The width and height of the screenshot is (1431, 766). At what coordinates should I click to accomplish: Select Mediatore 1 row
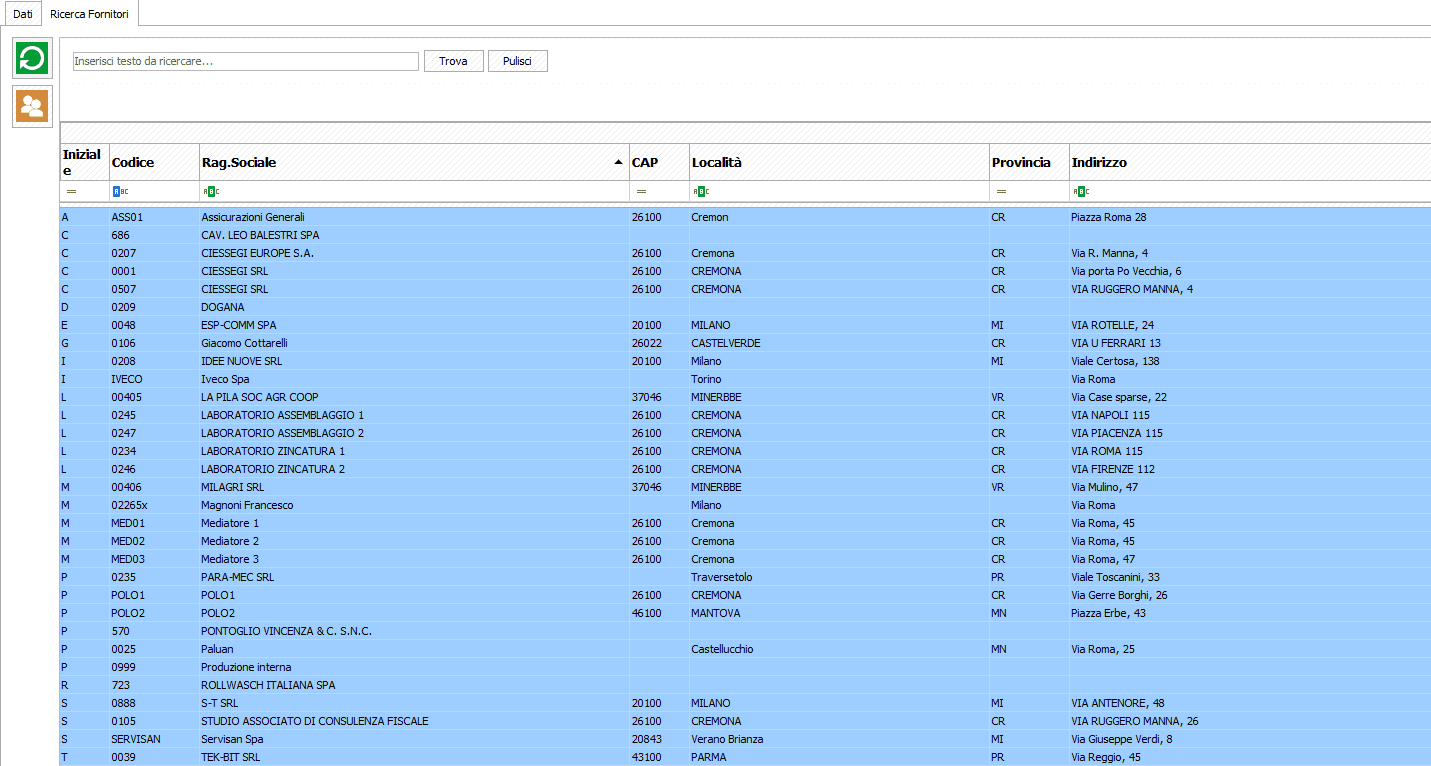pyautogui.click(x=745, y=523)
